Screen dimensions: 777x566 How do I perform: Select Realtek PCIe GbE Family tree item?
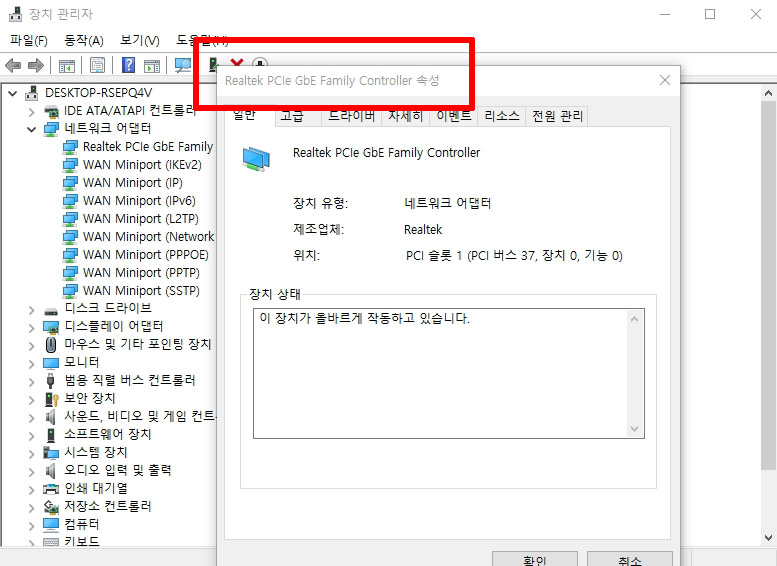138,147
